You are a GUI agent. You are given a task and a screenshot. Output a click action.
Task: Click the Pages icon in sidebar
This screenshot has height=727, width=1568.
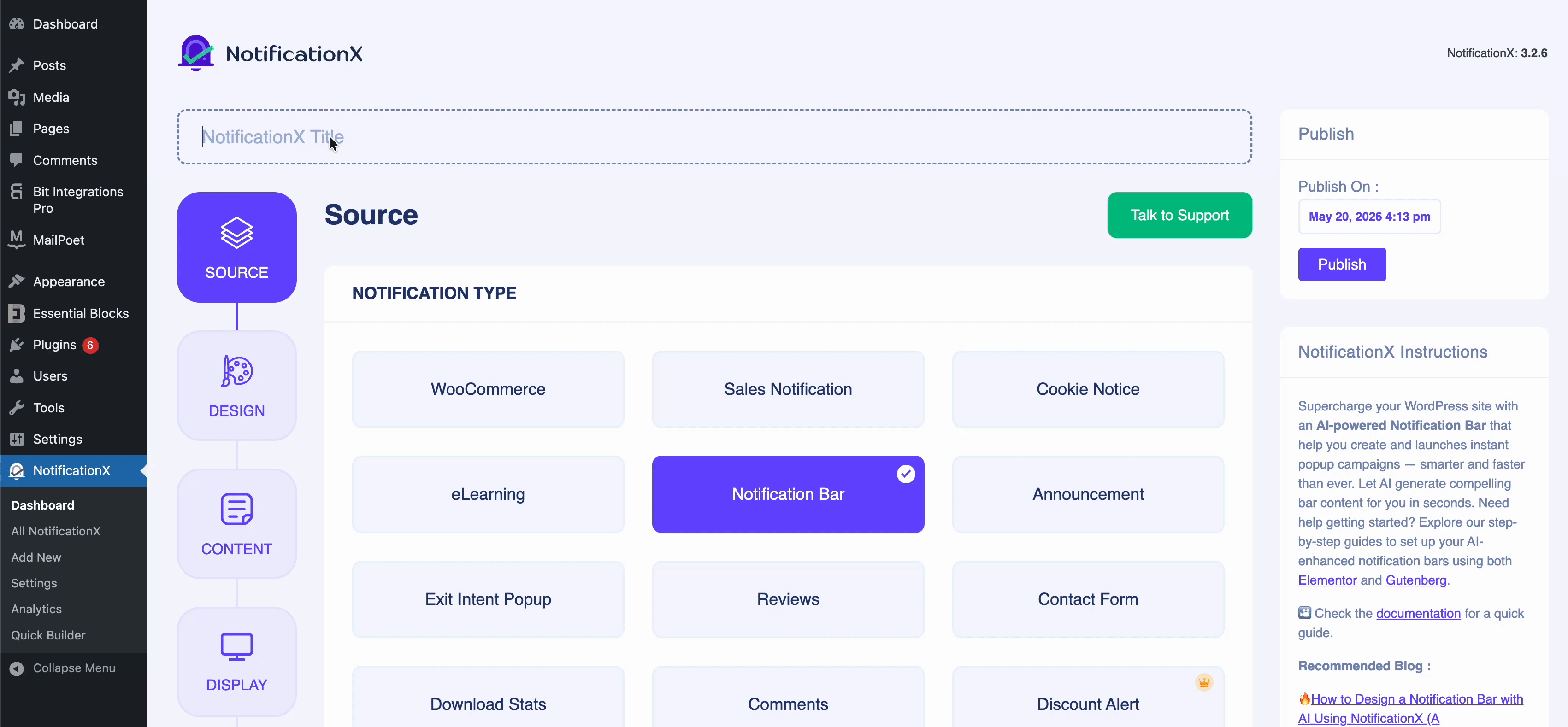(17, 129)
